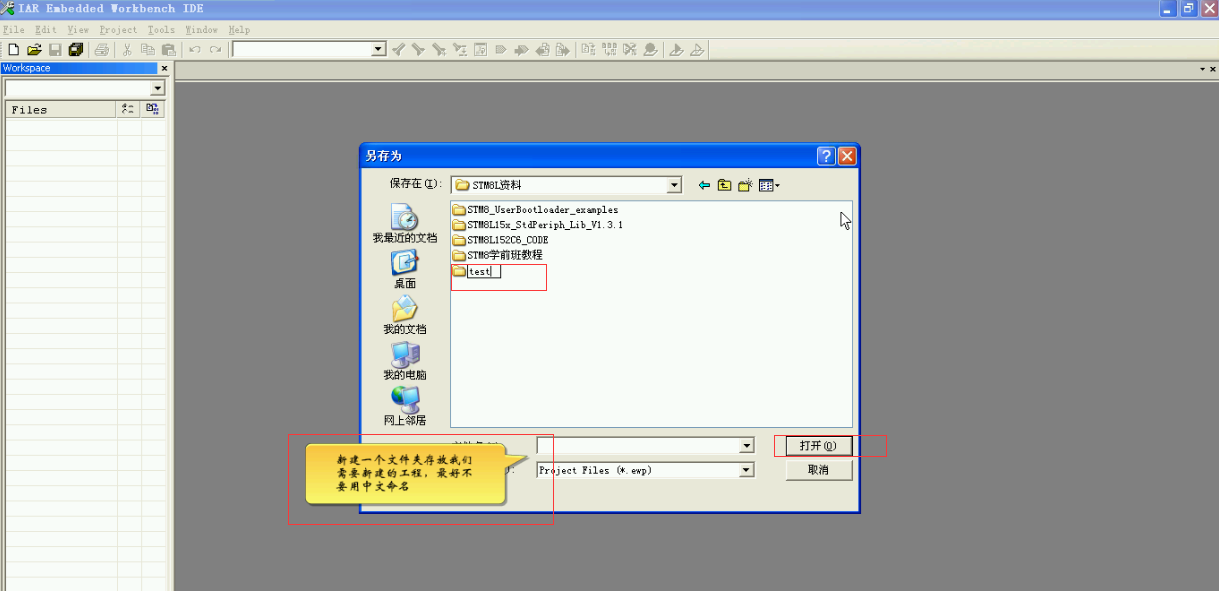Open the Window menu
This screenshot has width=1219, height=591.
pyautogui.click(x=201, y=30)
